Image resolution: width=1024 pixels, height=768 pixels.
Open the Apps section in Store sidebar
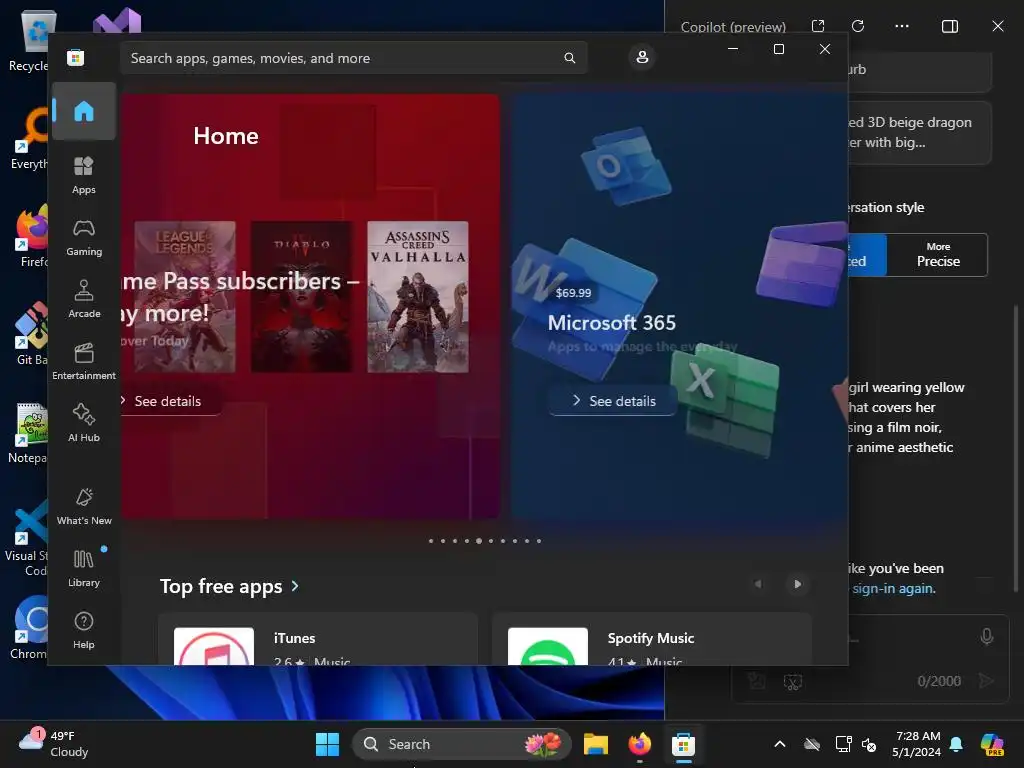click(x=84, y=176)
